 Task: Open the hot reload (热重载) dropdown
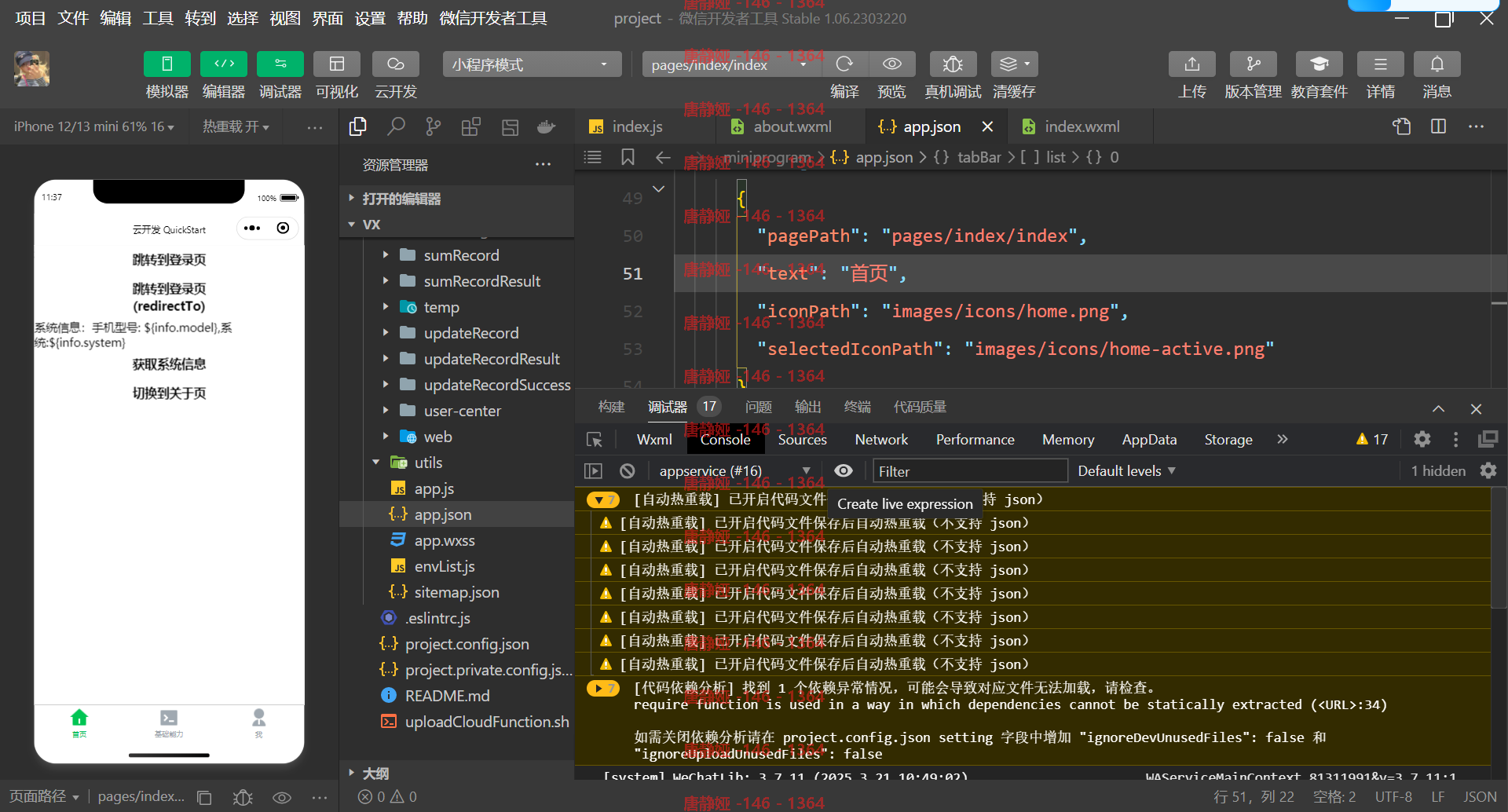coord(236,126)
